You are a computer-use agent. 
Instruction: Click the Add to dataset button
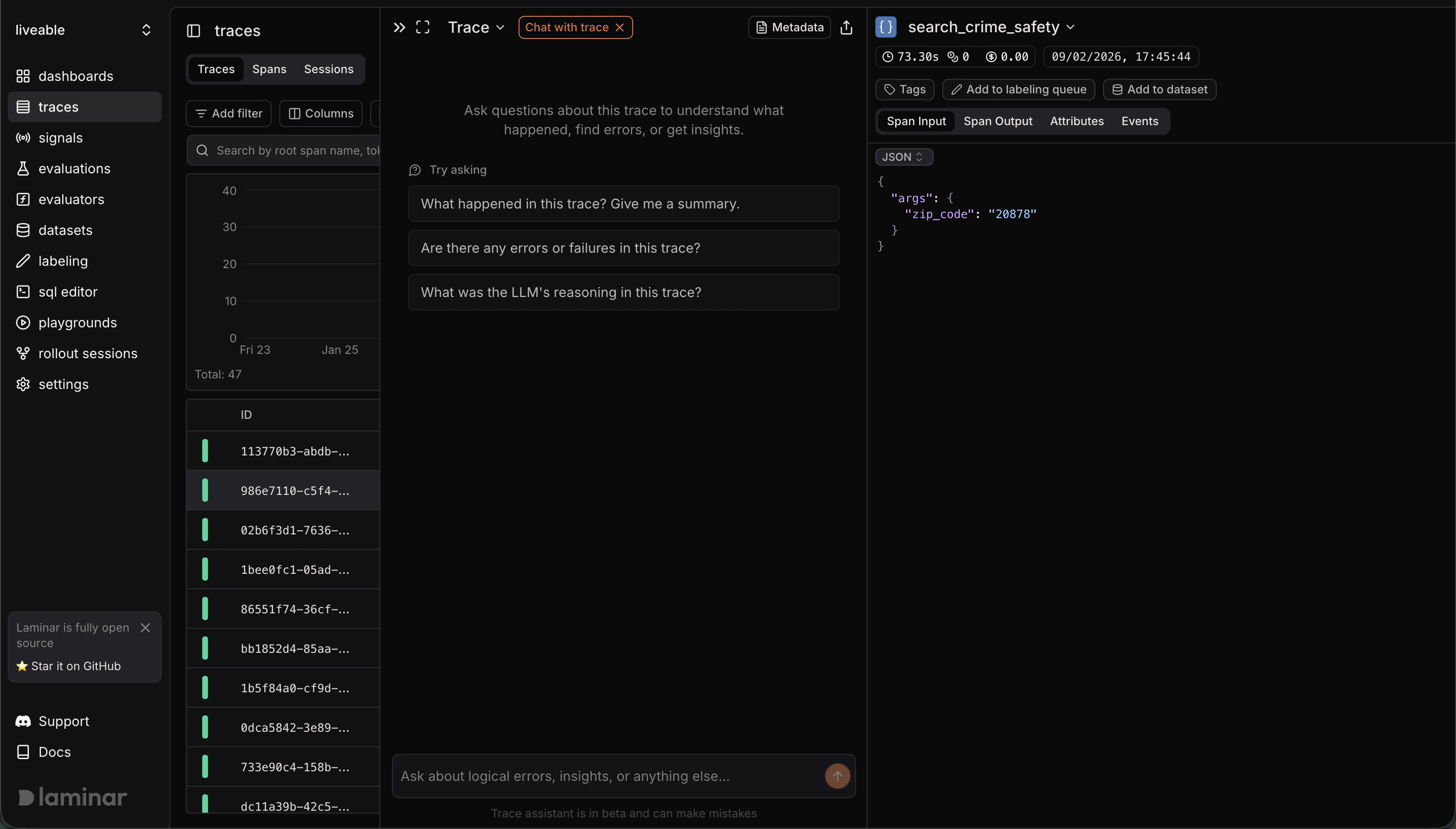tap(1159, 90)
